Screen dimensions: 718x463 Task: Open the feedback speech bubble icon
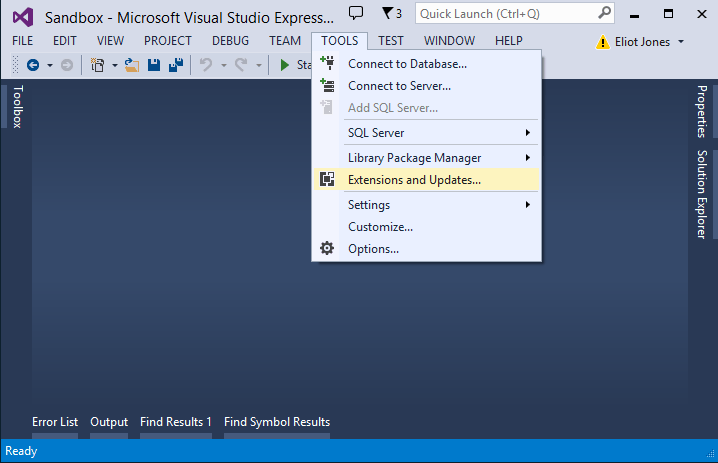pos(356,13)
